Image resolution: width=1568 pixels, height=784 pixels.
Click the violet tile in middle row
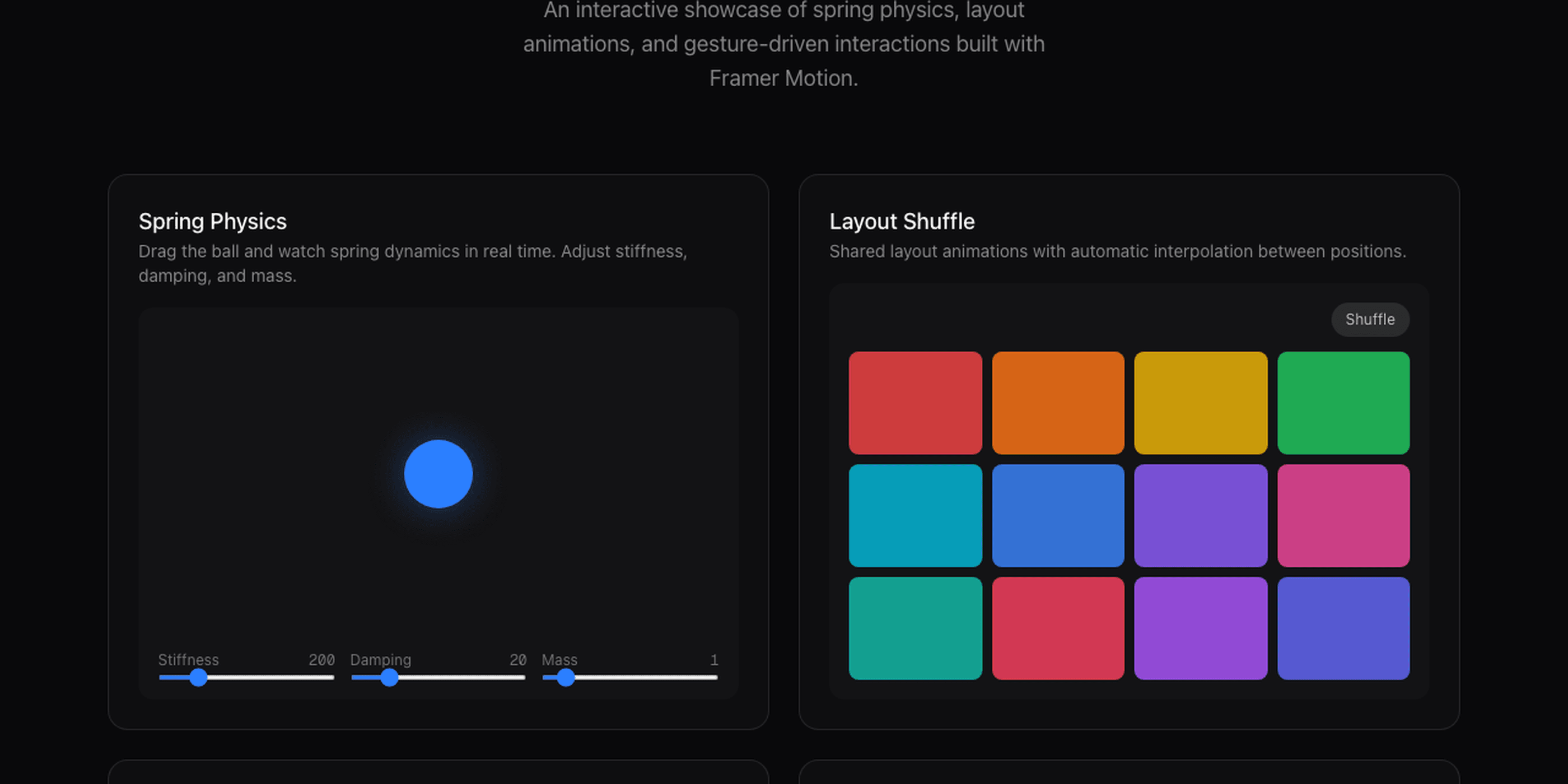tap(1200, 516)
